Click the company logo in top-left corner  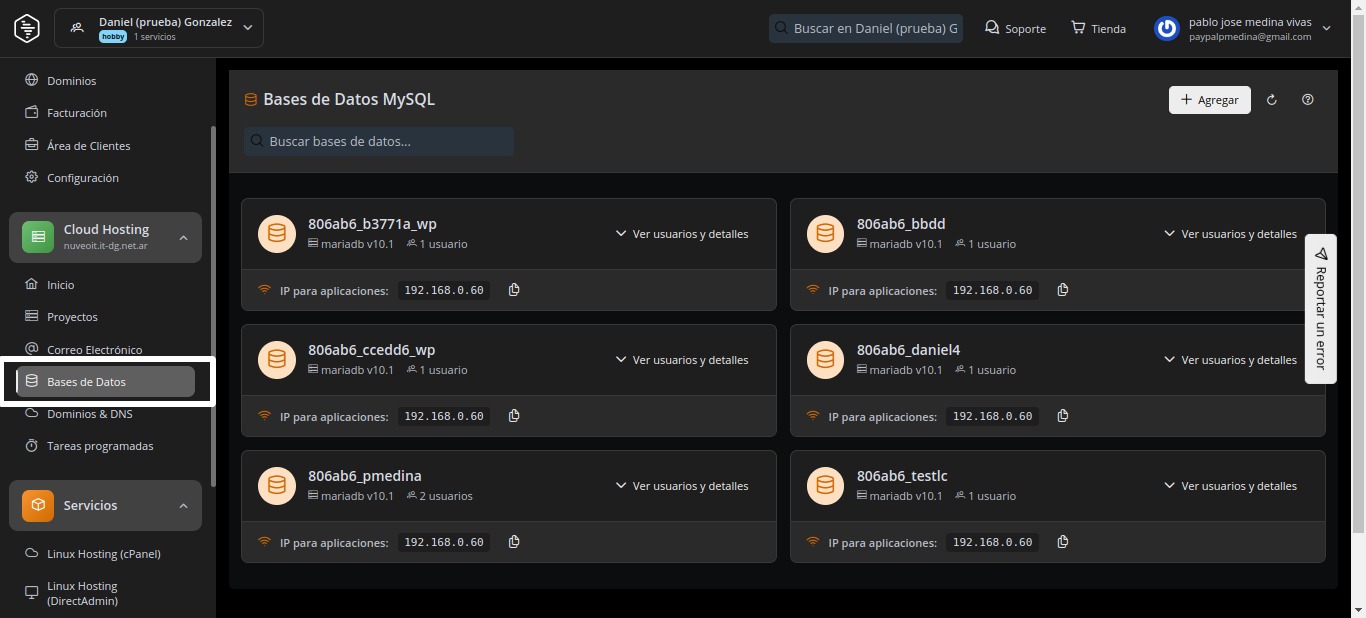27,28
